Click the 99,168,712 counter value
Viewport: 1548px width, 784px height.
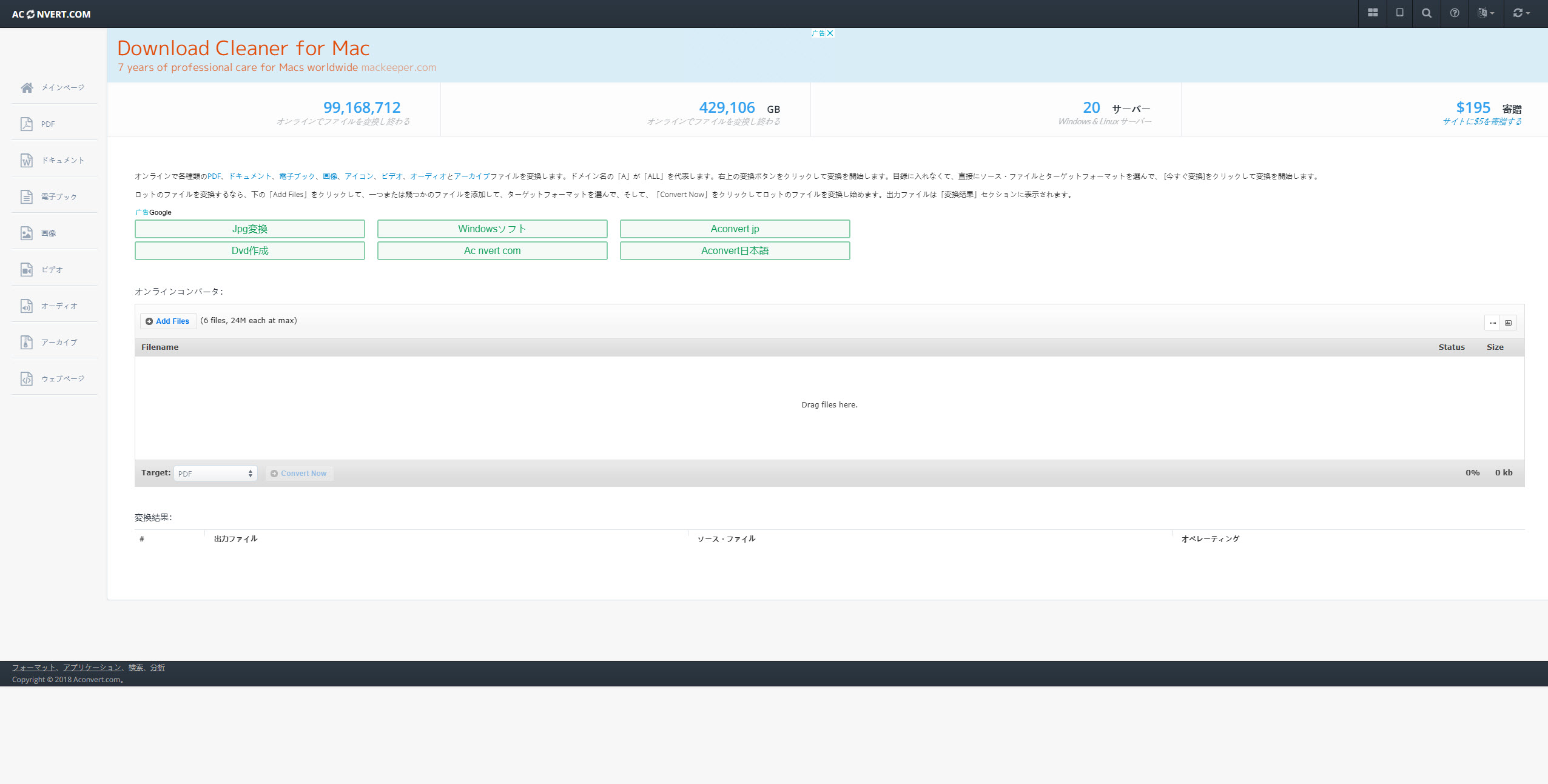point(362,107)
